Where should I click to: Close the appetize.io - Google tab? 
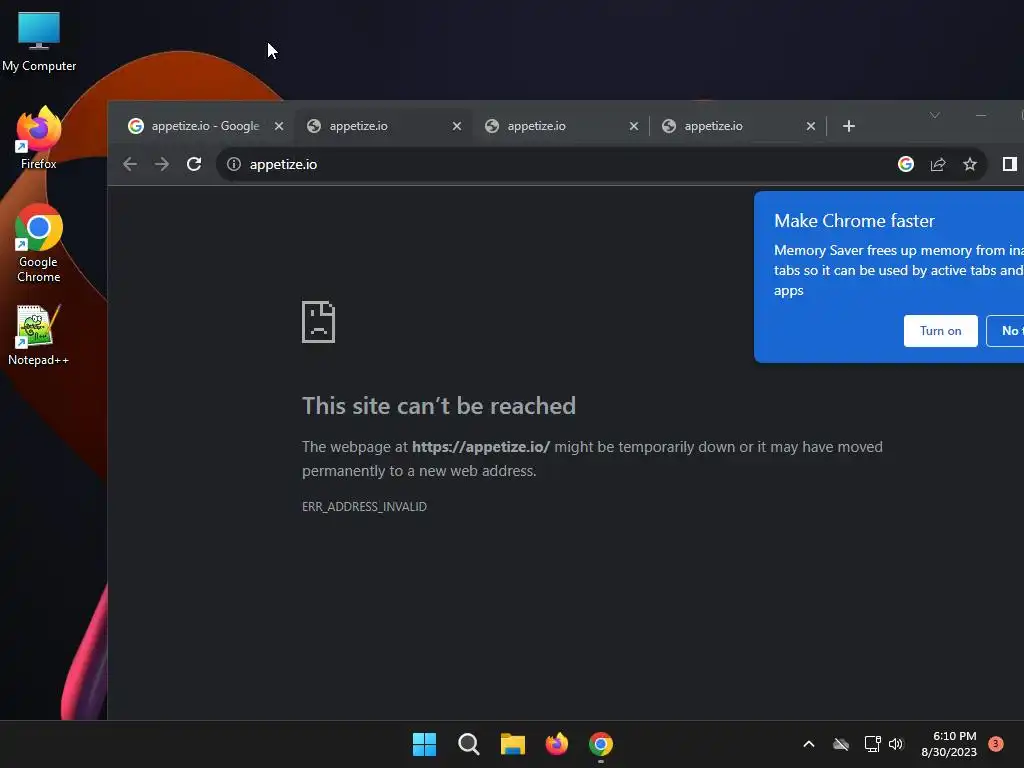279,126
